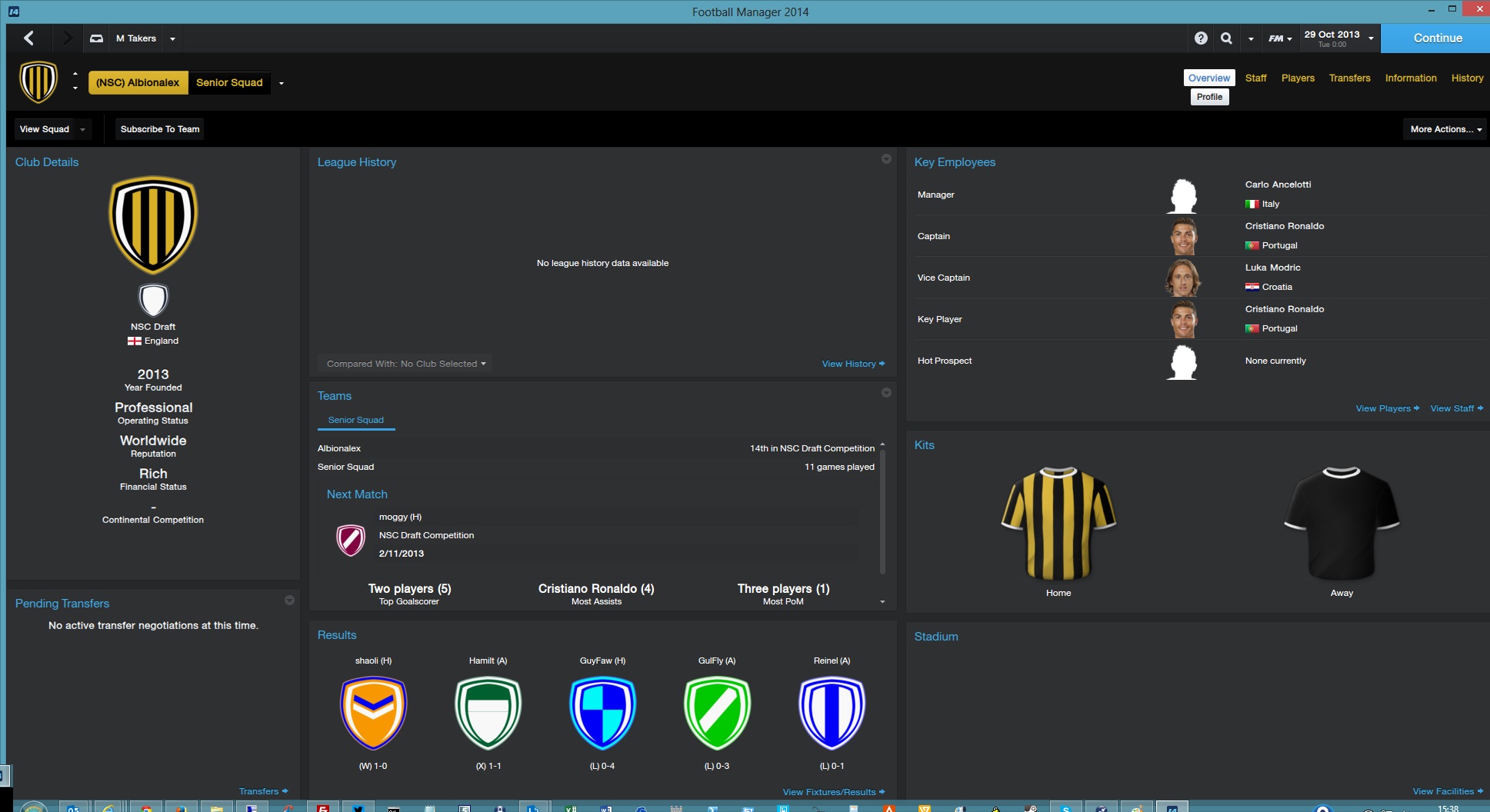Select the Home kit shirt
The width and height of the screenshot is (1490, 812).
tap(1058, 523)
